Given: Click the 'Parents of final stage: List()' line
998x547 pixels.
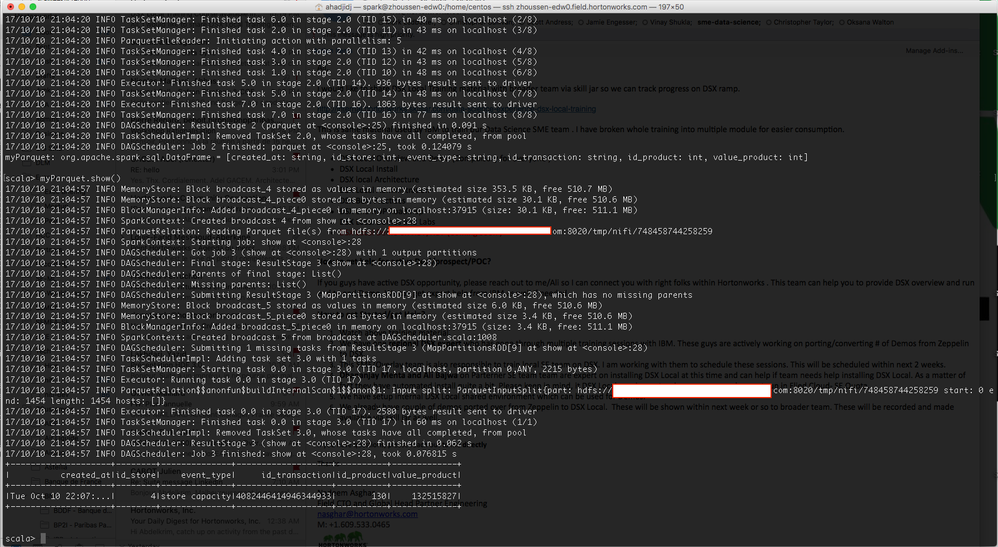Looking at the screenshot, I should click(173, 274).
